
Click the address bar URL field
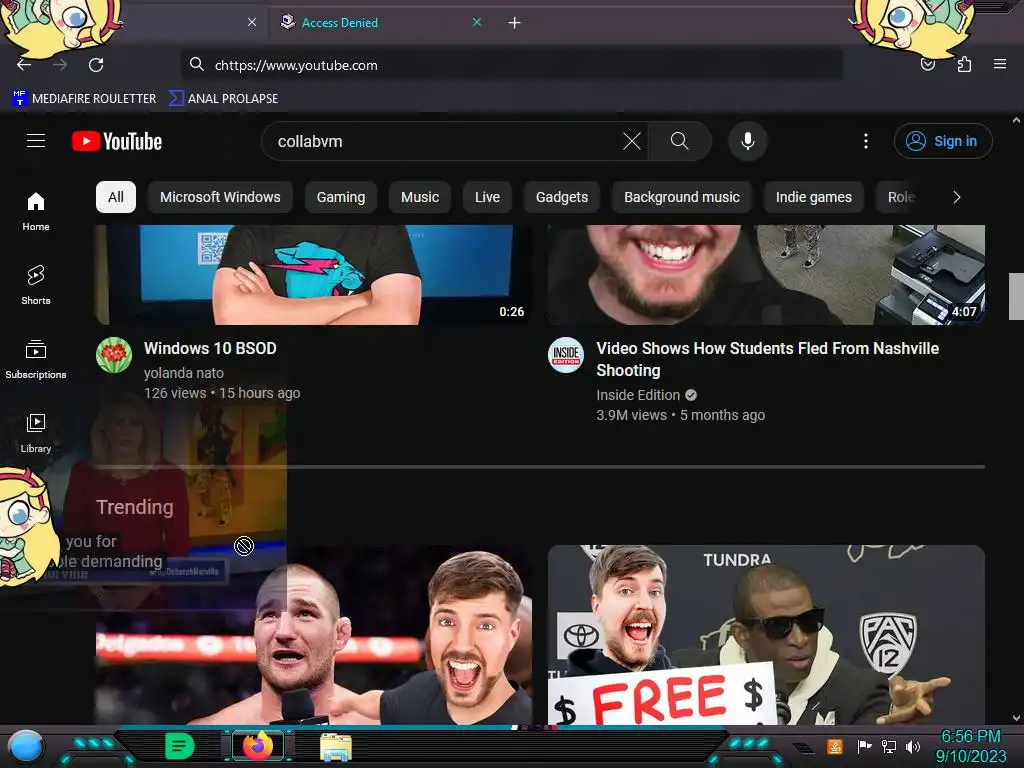tap(511, 65)
